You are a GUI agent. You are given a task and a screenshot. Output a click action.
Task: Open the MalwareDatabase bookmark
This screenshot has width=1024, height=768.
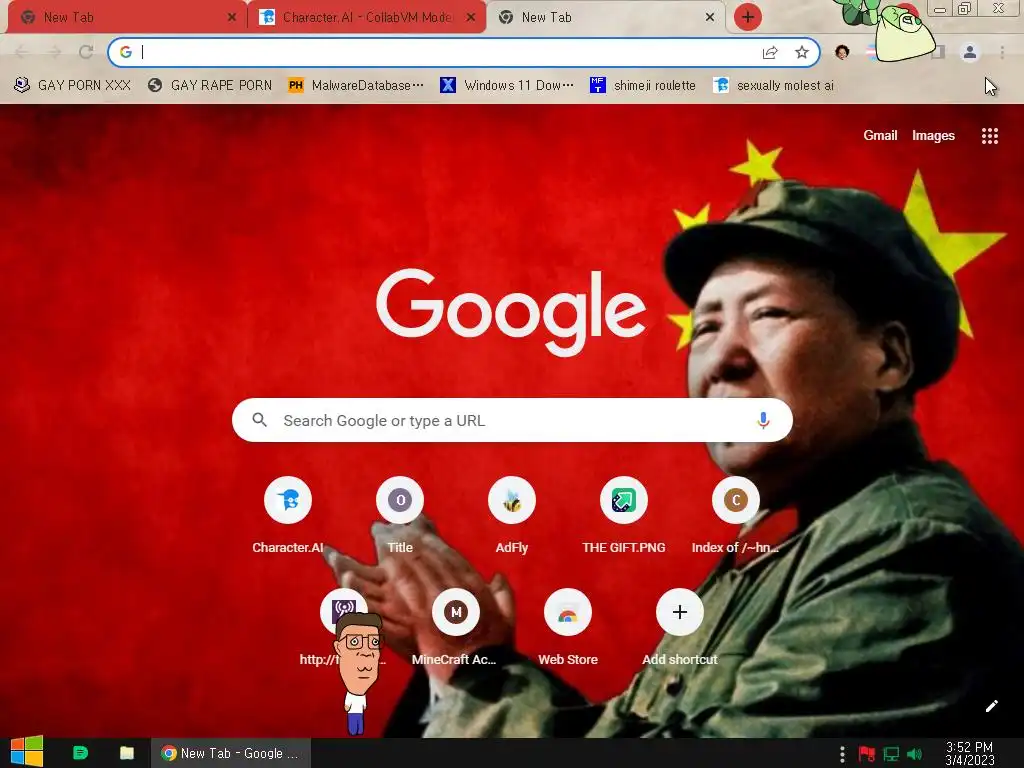356,85
